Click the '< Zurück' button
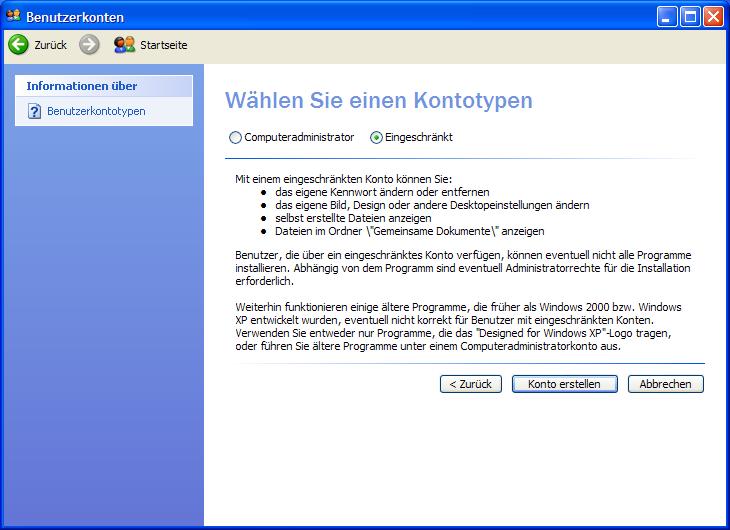 point(471,384)
